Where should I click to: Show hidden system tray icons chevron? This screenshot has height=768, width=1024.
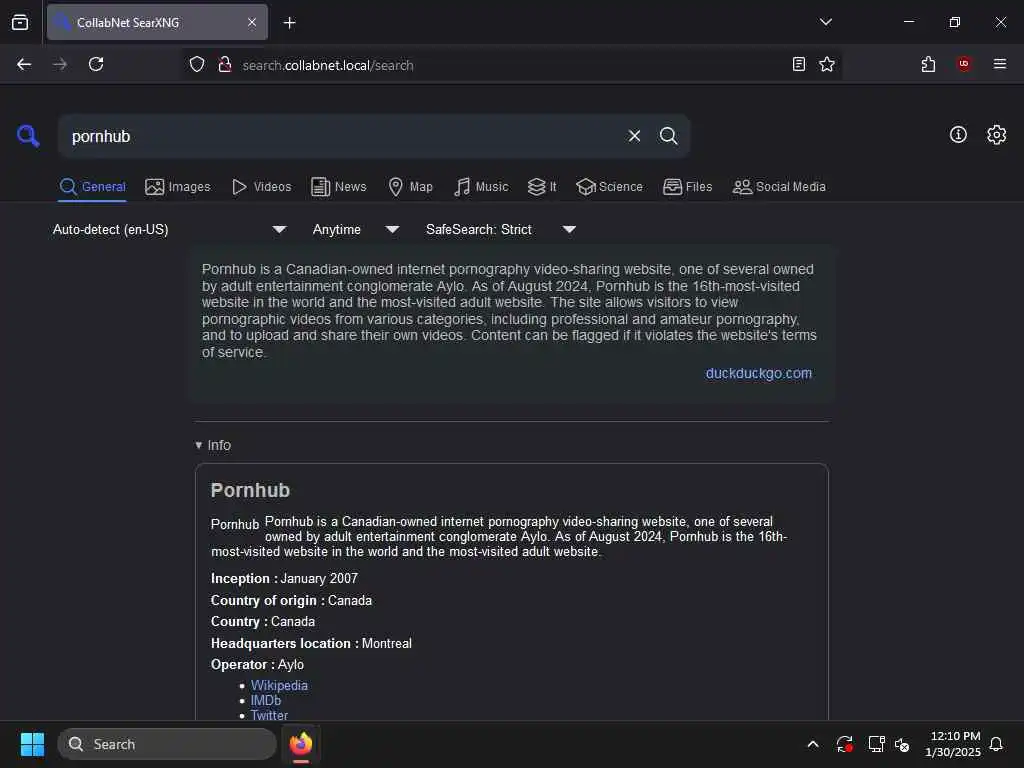click(813, 744)
